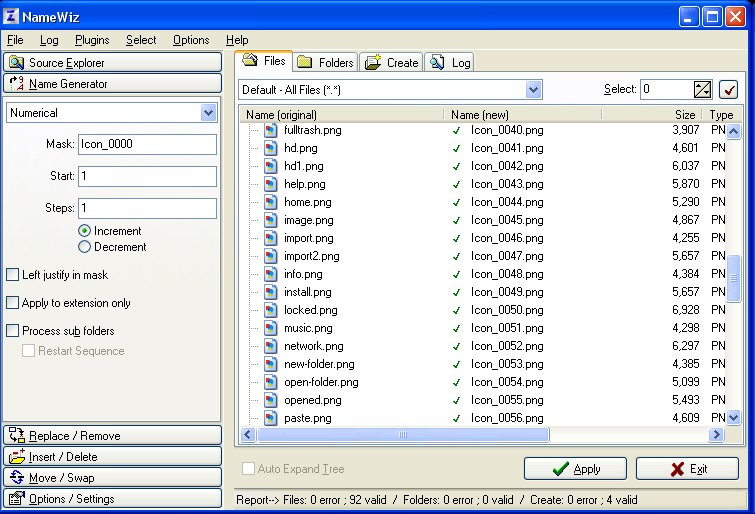Click the file icon of help.png
Viewport: 755px width, 514px height.
coord(271,184)
